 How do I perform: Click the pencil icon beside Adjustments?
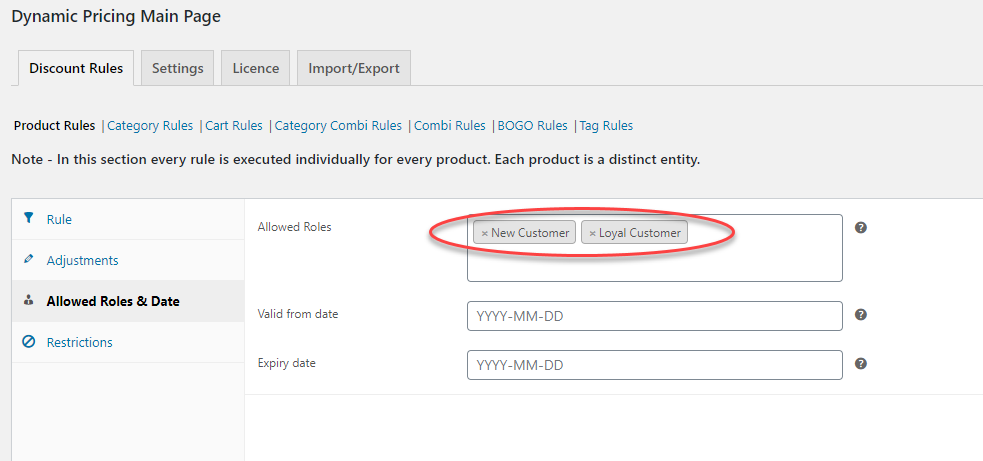(x=28, y=259)
